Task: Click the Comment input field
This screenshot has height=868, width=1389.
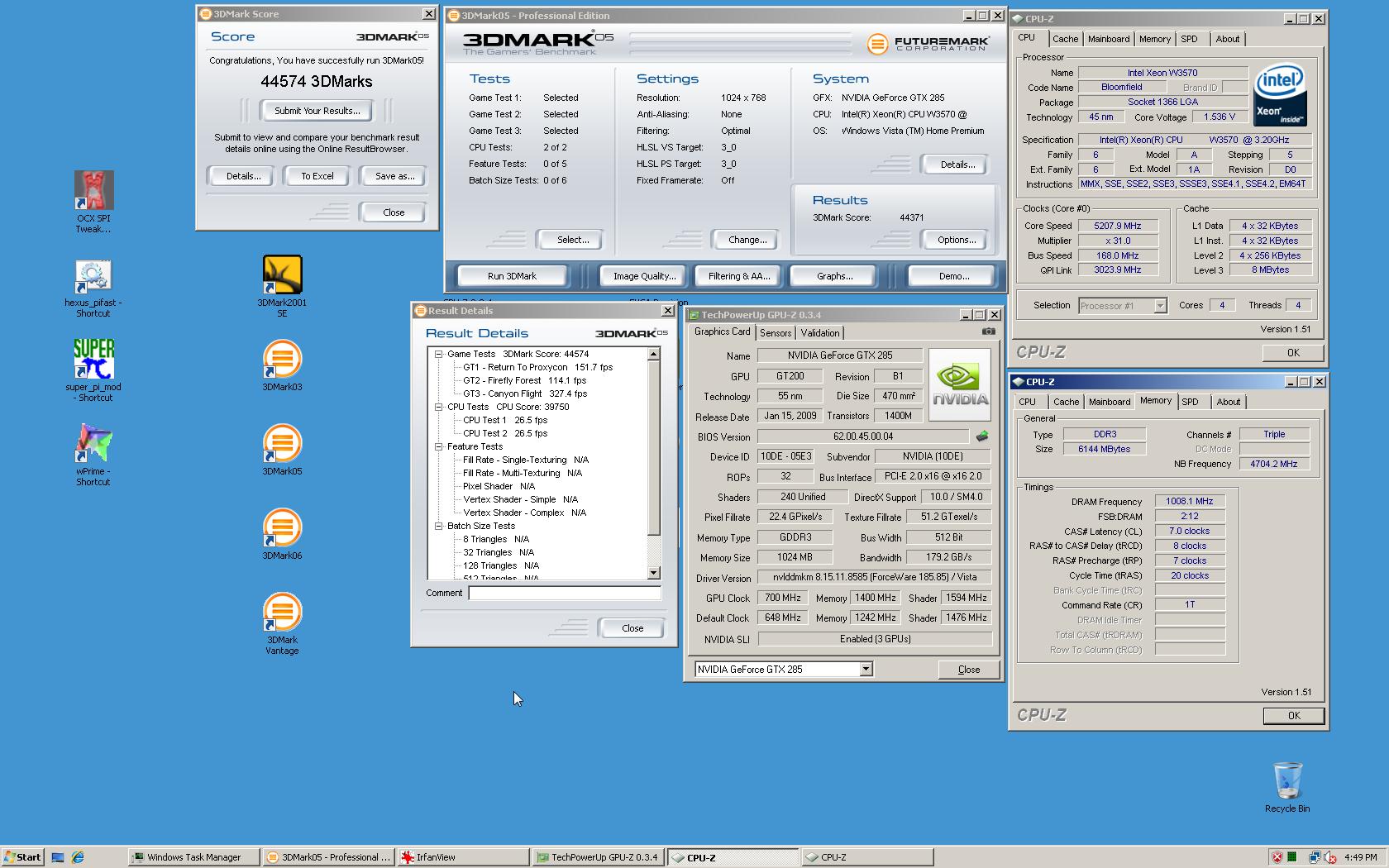Action: click(x=565, y=593)
